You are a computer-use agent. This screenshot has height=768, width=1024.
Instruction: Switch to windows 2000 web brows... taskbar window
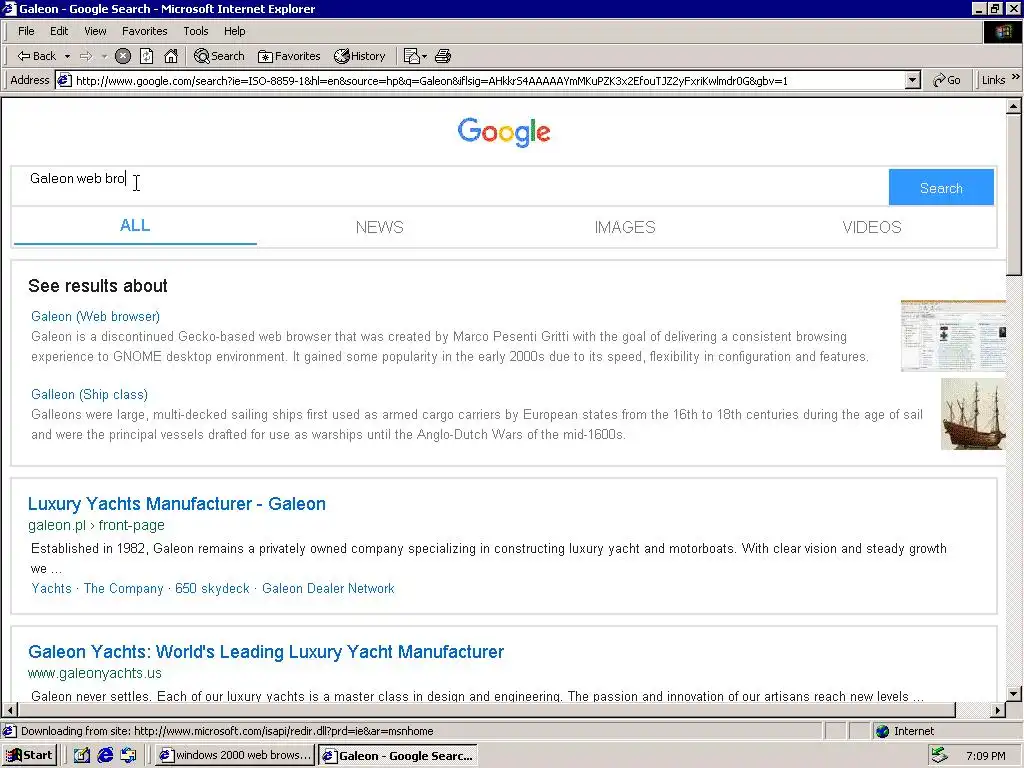[235, 756]
